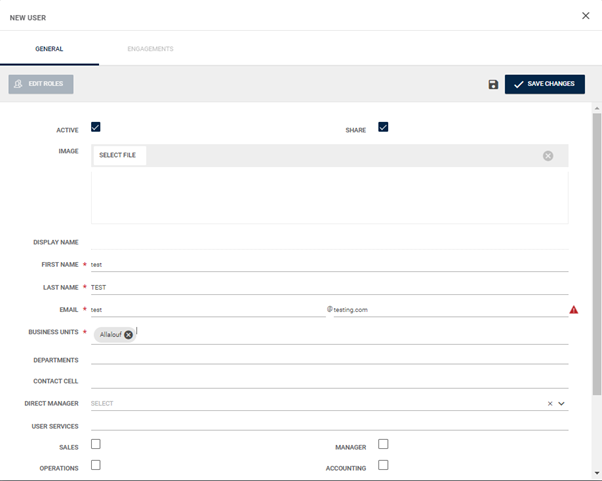Click Save Changes button
The height and width of the screenshot is (481, 602).
pyautogui.click(x=545, y=84)
